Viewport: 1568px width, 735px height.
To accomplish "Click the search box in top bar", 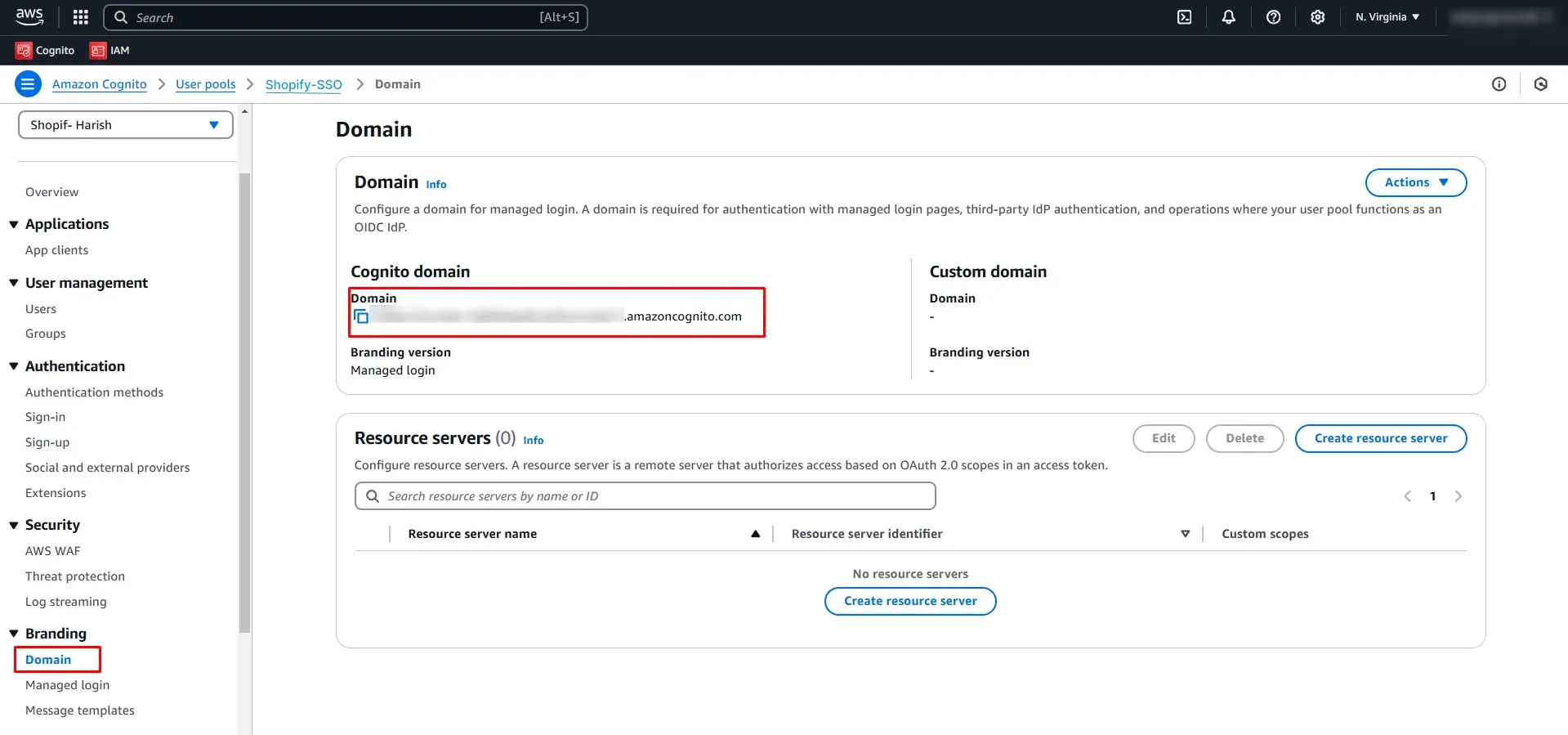I will (346, 17).
